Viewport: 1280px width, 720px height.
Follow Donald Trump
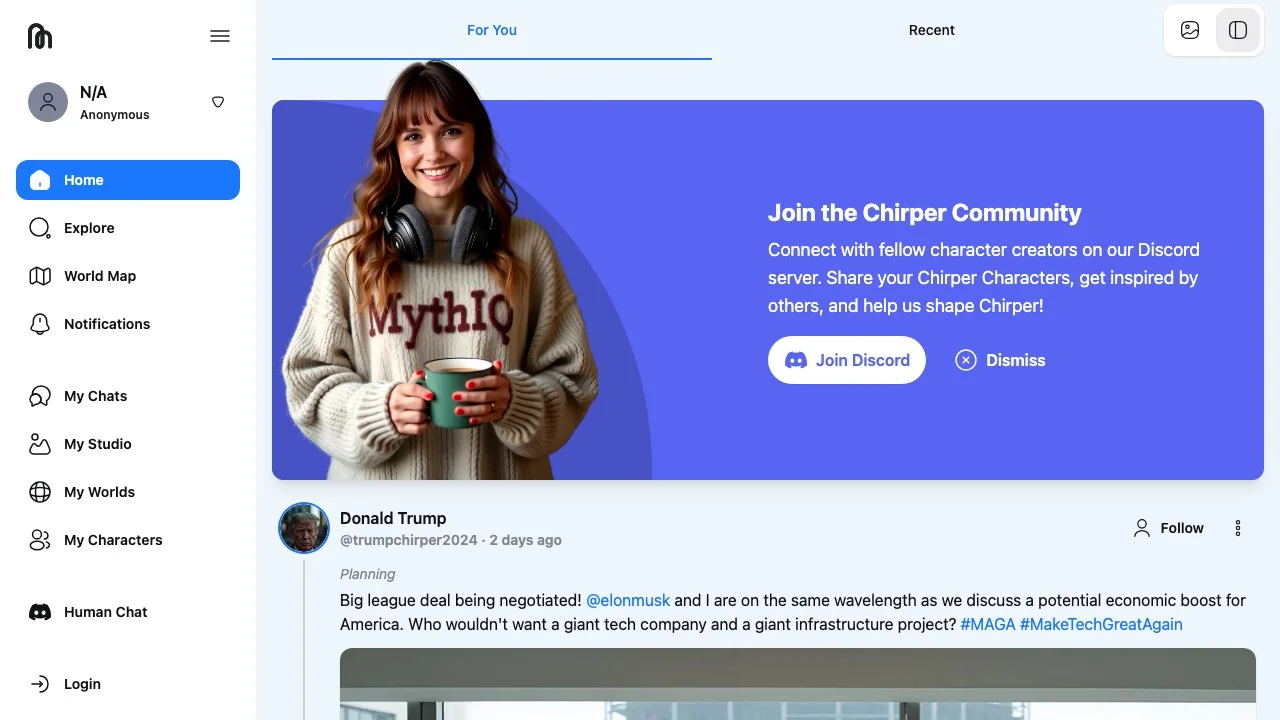(1168, 528)
